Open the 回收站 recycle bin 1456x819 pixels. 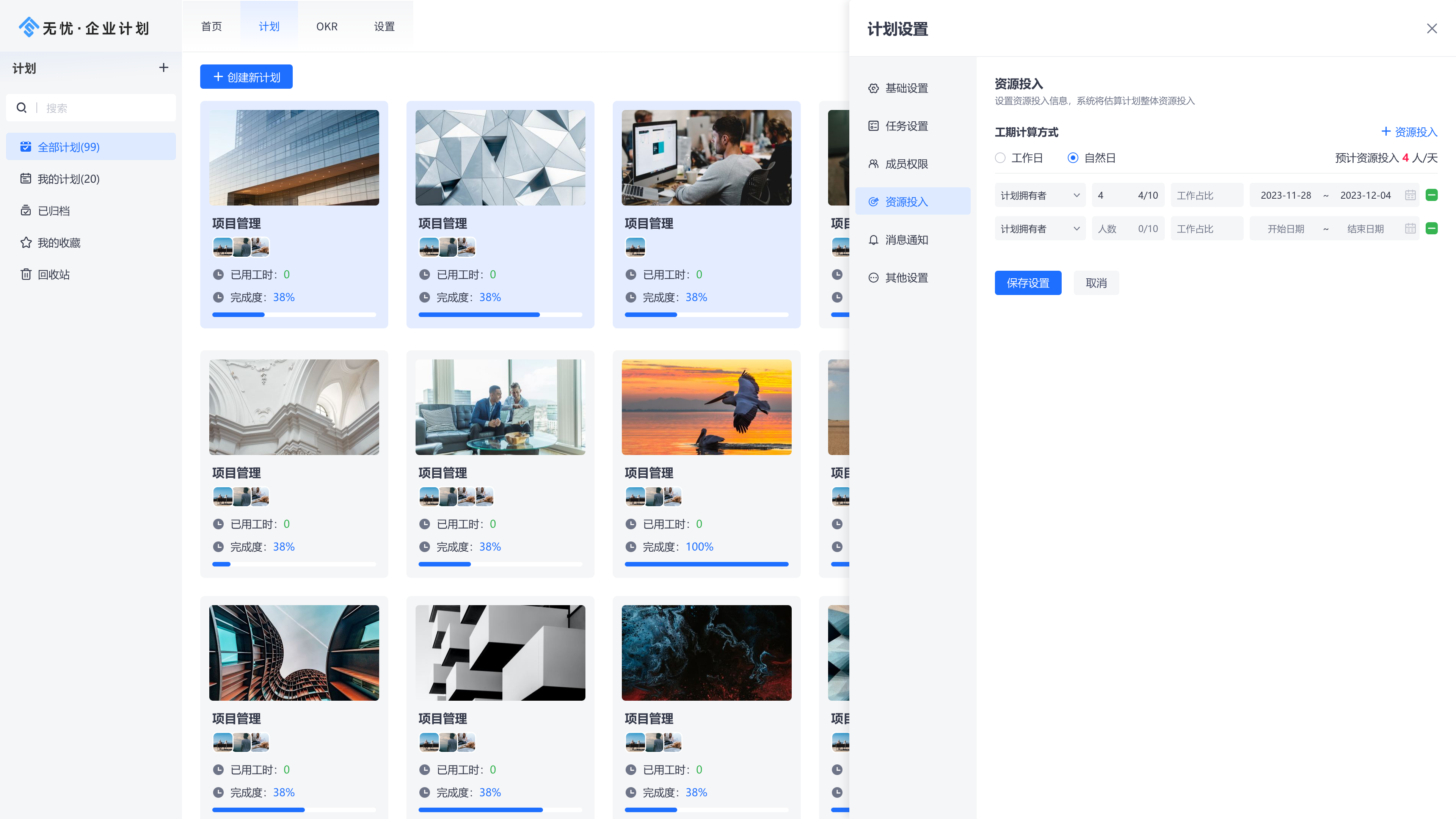(54, 274)
